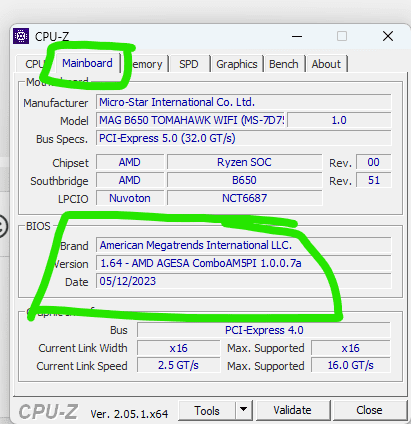Click the CPU-Z app icon in title bar
Image resolution: width=411 pixels, height=424 pixels.
[21, 36]
